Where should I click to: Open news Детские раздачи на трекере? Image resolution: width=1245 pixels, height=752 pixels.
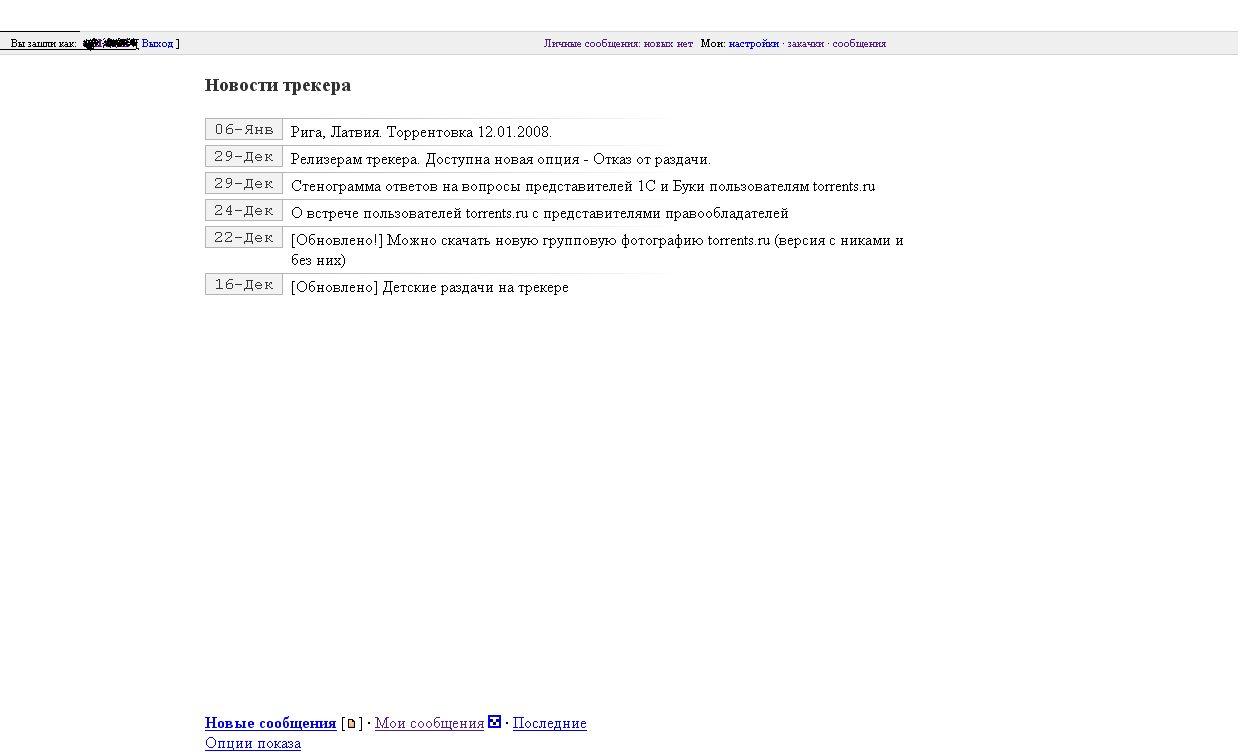point(430,287)
